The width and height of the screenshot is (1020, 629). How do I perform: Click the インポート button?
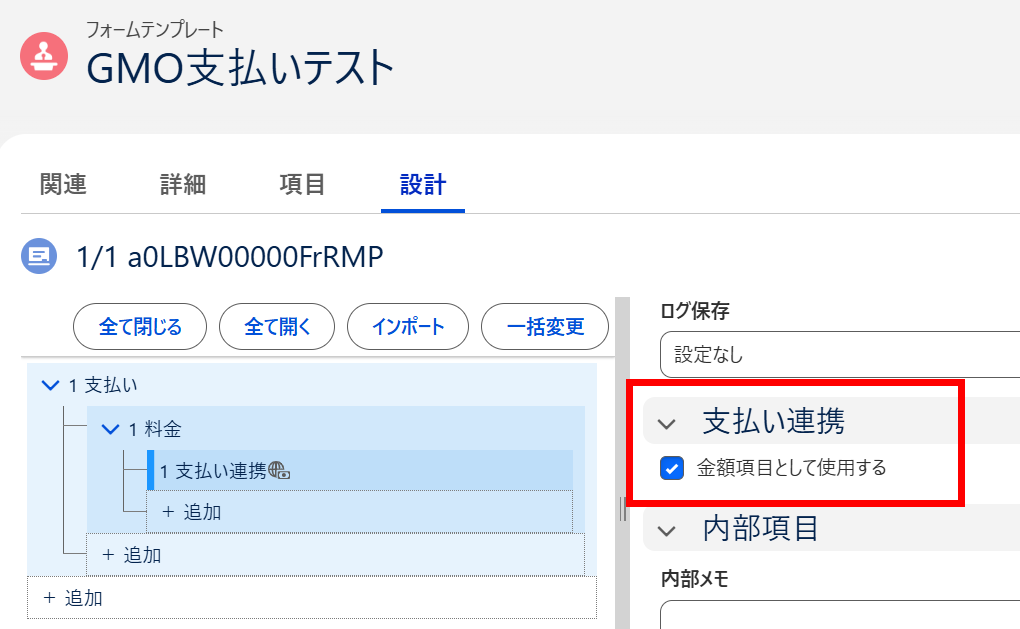click(408, 327)
